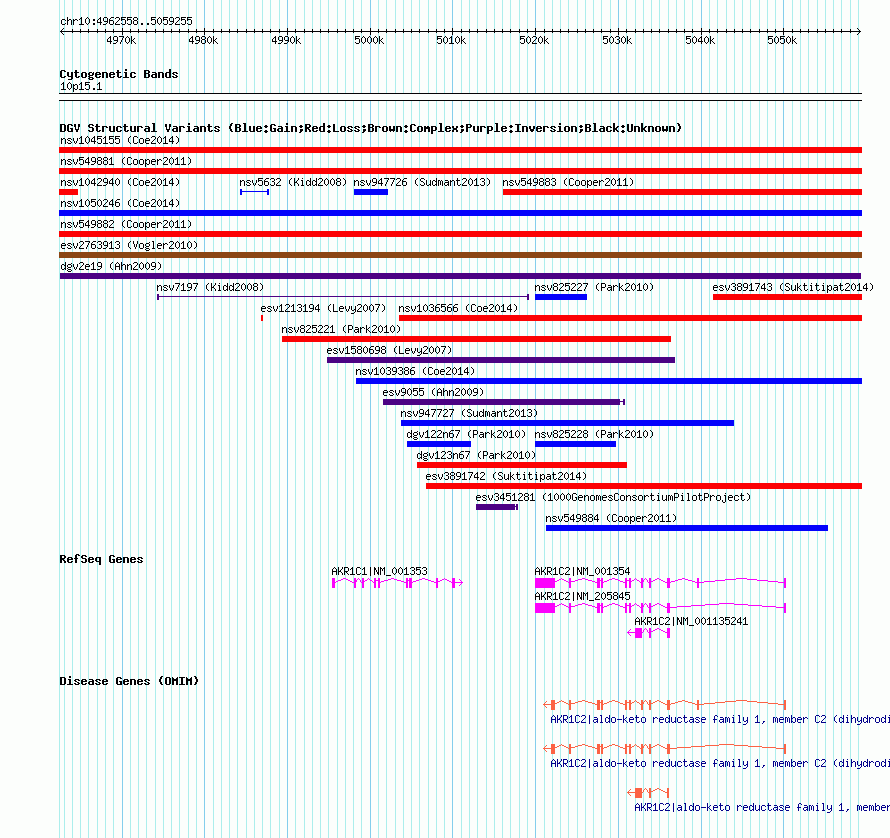Image resolution: width=890 pixels, height=838 pixels.
Task: Open the dgv122n67 (Park2010) label
Action: pos(466,434)
